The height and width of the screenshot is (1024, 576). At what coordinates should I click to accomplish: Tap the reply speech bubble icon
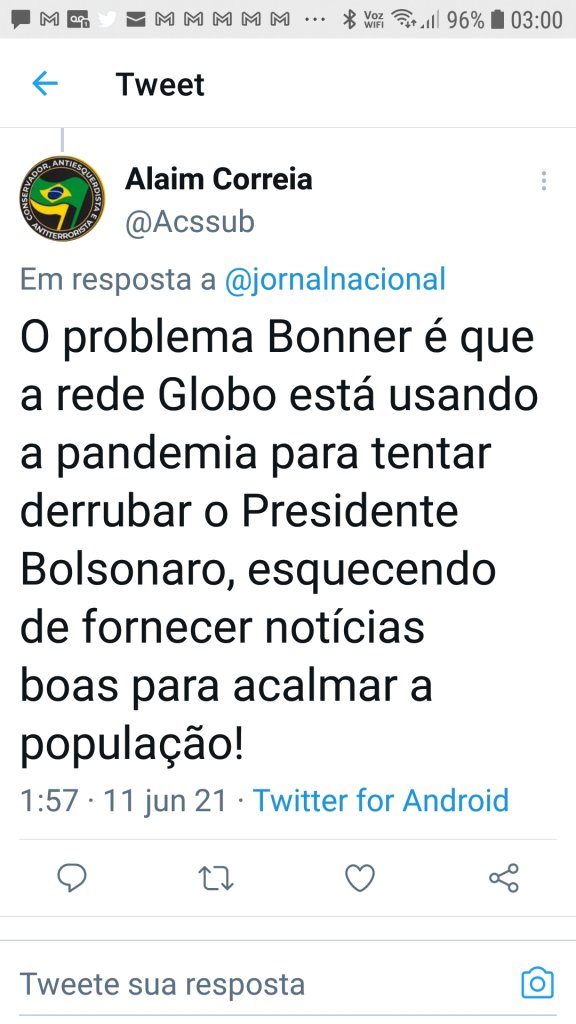(x=72, y=878)
